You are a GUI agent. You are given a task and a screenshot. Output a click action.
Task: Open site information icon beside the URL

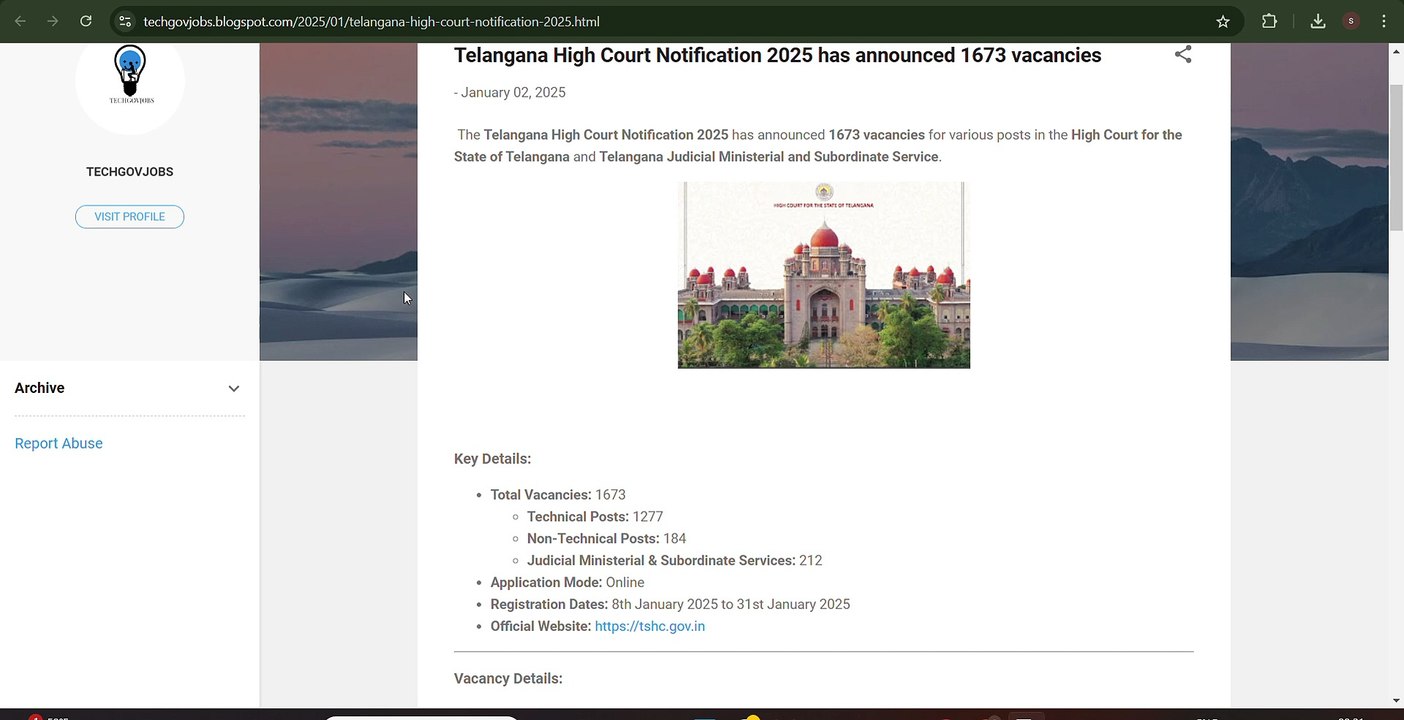click(124, 21)
